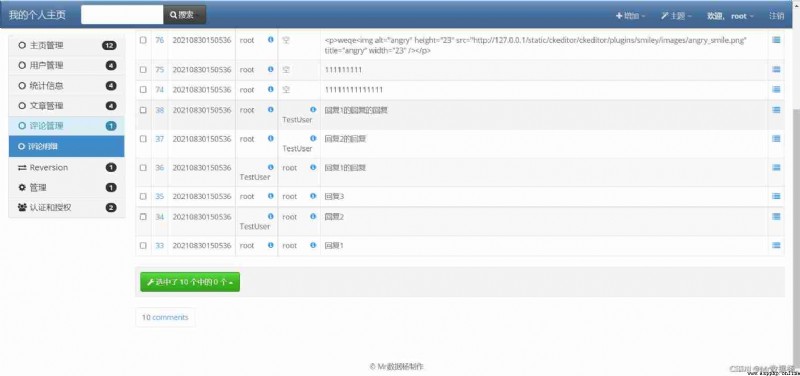
Task: Open the Reversion sidebar item
Action: pos(67,167)
